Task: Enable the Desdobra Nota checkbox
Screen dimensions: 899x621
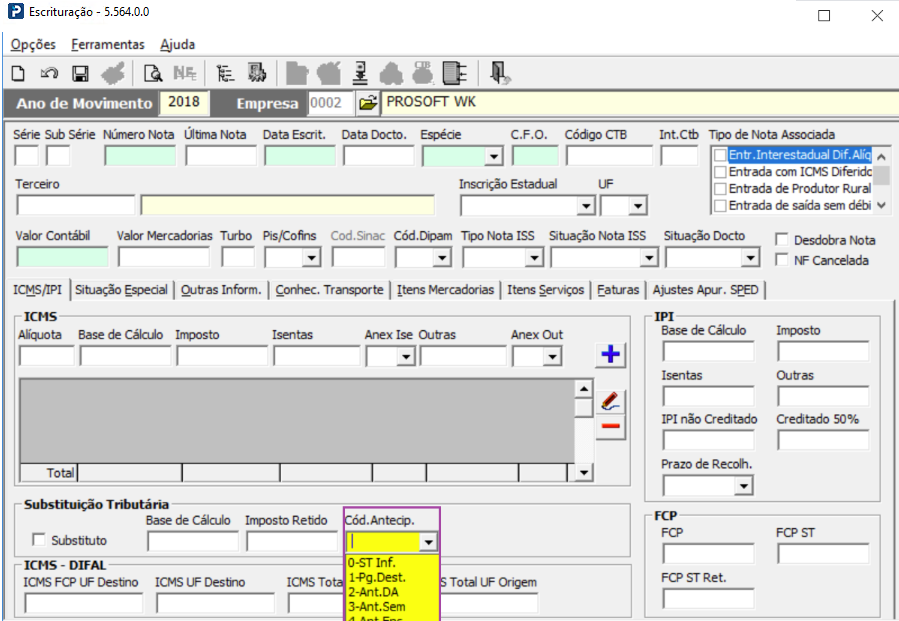Action: click(x=783, y=240)
